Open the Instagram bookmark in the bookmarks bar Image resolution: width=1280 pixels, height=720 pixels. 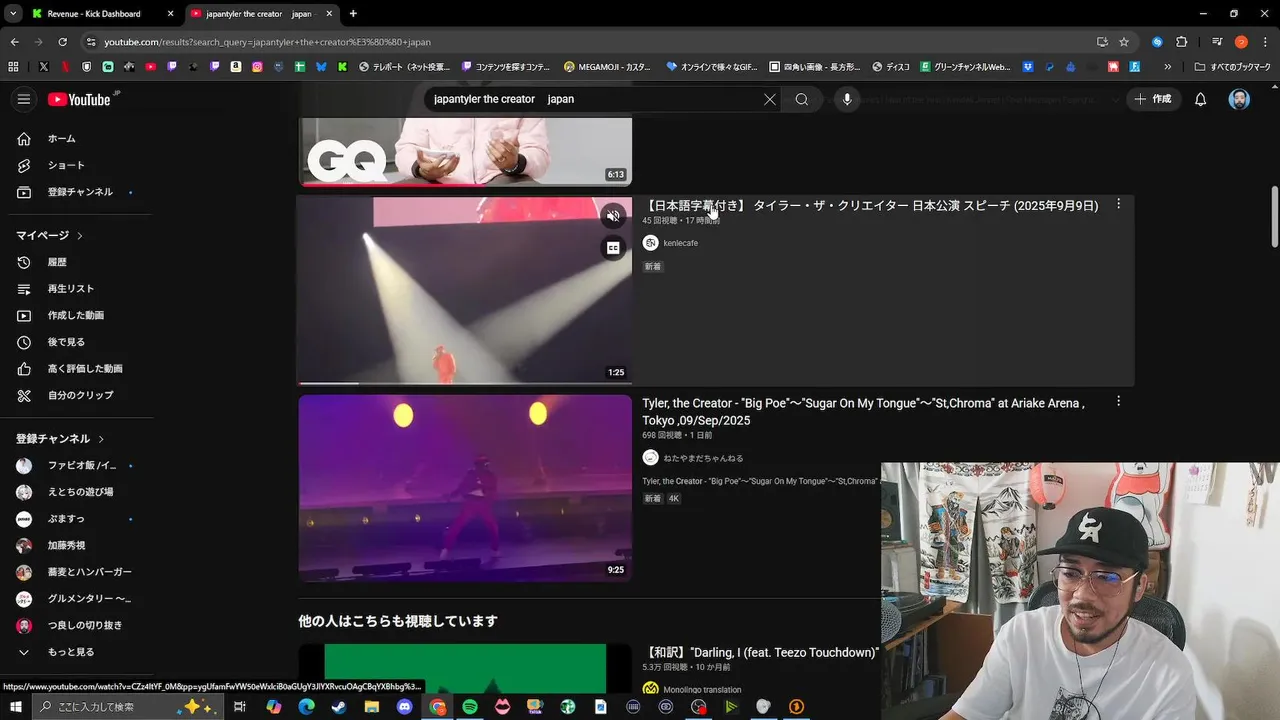pos(257,67)
